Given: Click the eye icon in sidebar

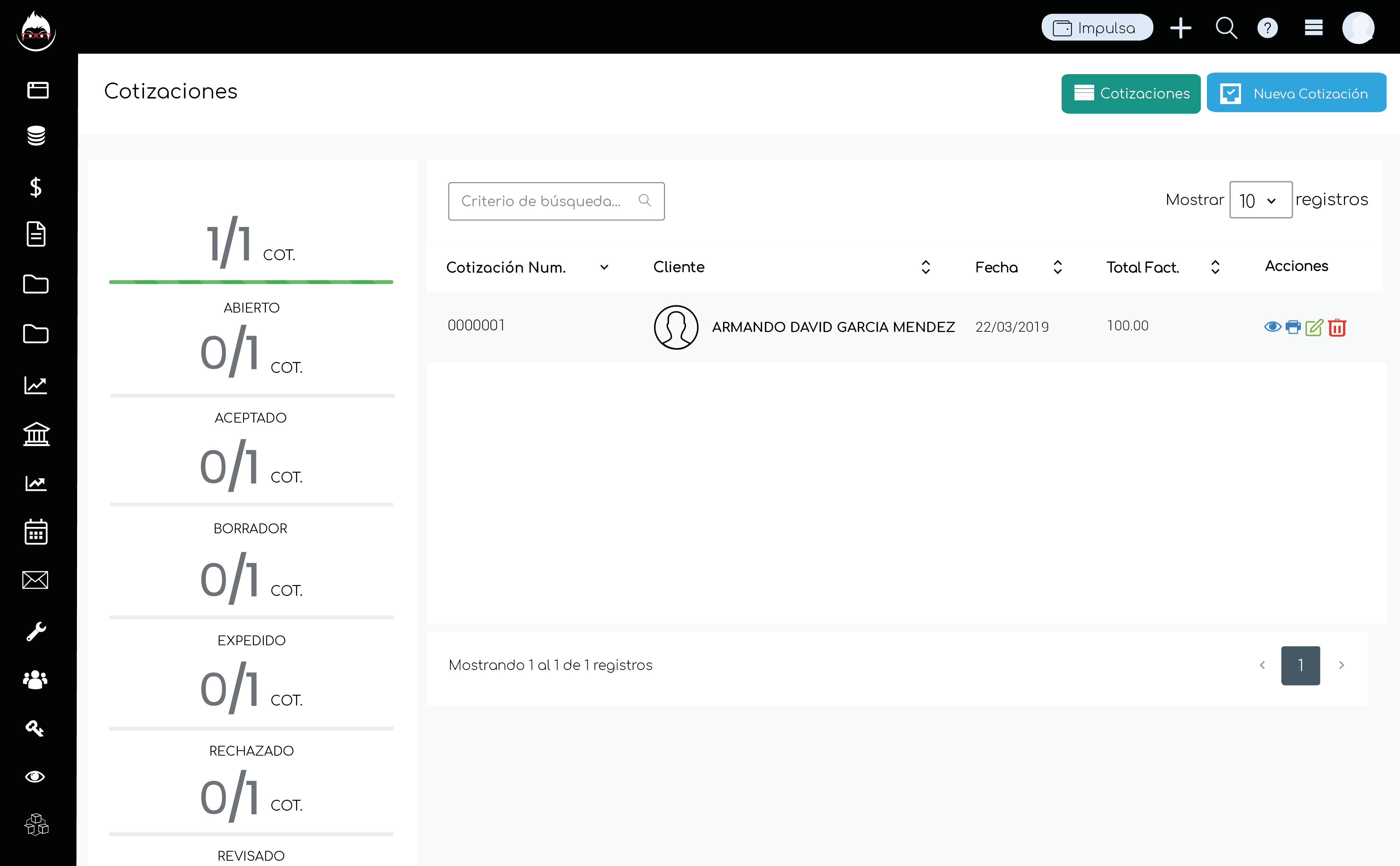Looking at the screenshot, I should [x=36, y=777].
